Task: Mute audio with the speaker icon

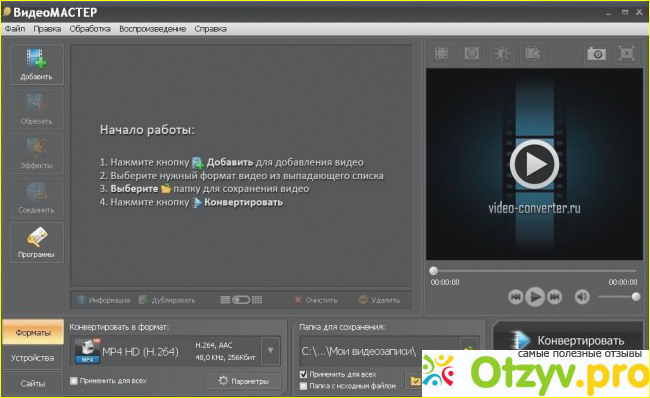Action: coord(582,297)
